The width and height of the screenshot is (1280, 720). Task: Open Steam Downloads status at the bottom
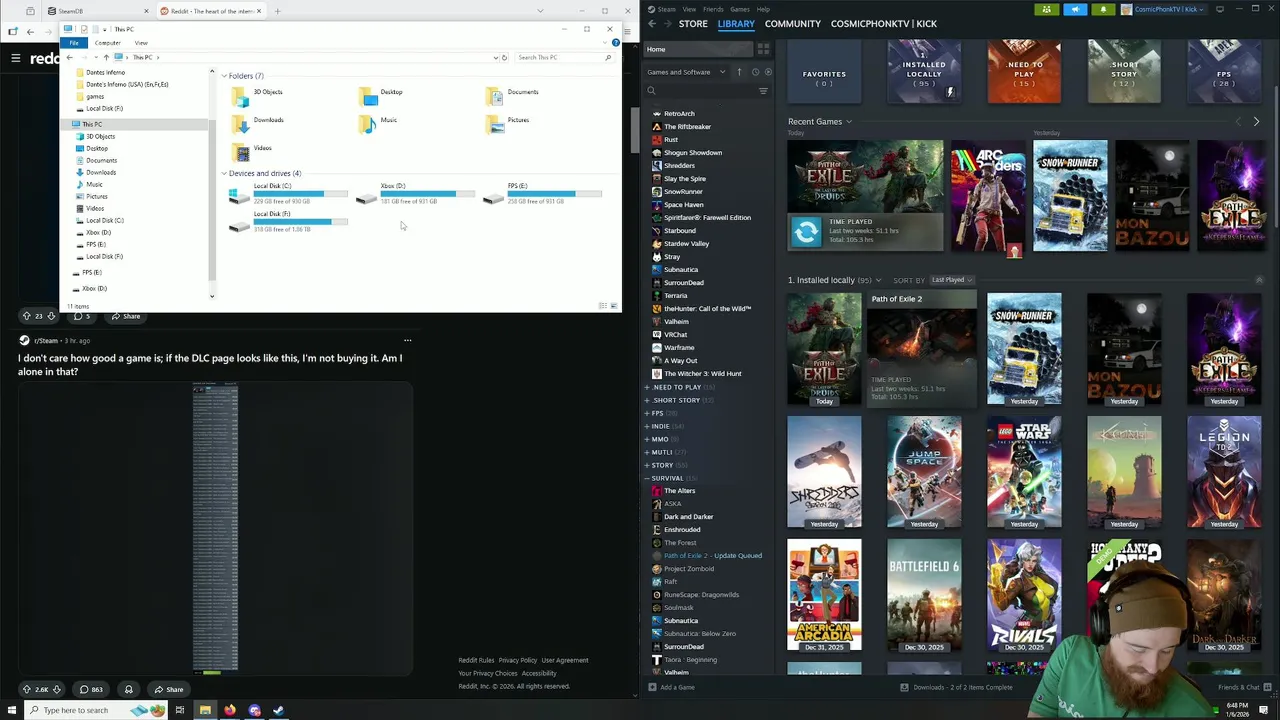[x=957, y=687]
